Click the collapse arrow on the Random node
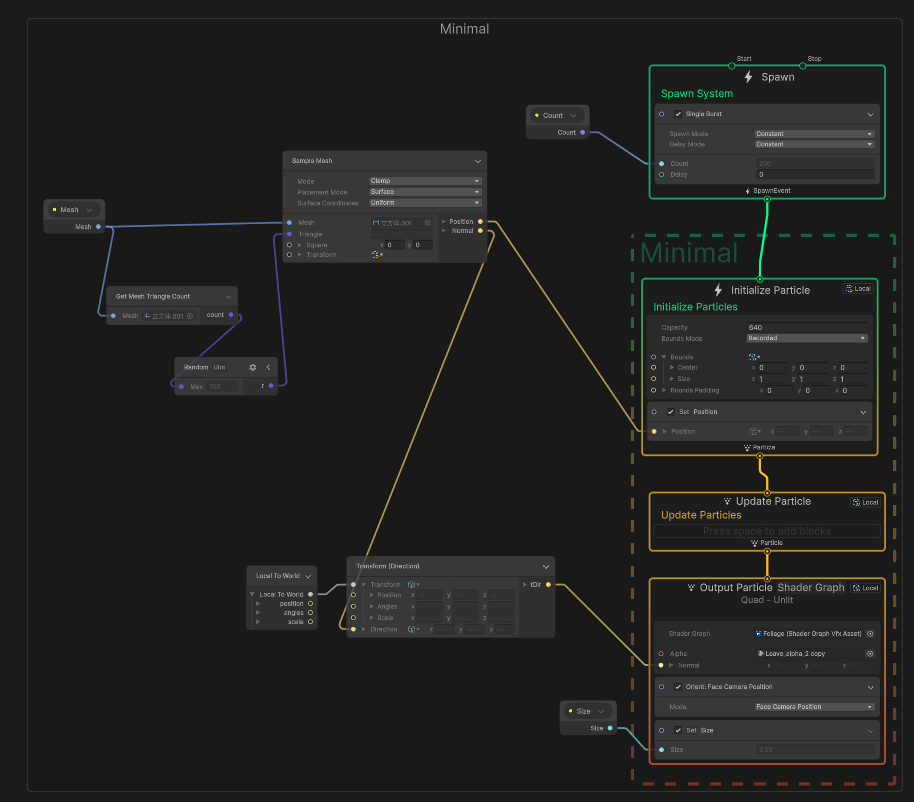914x802 pixels. [268, 367]
